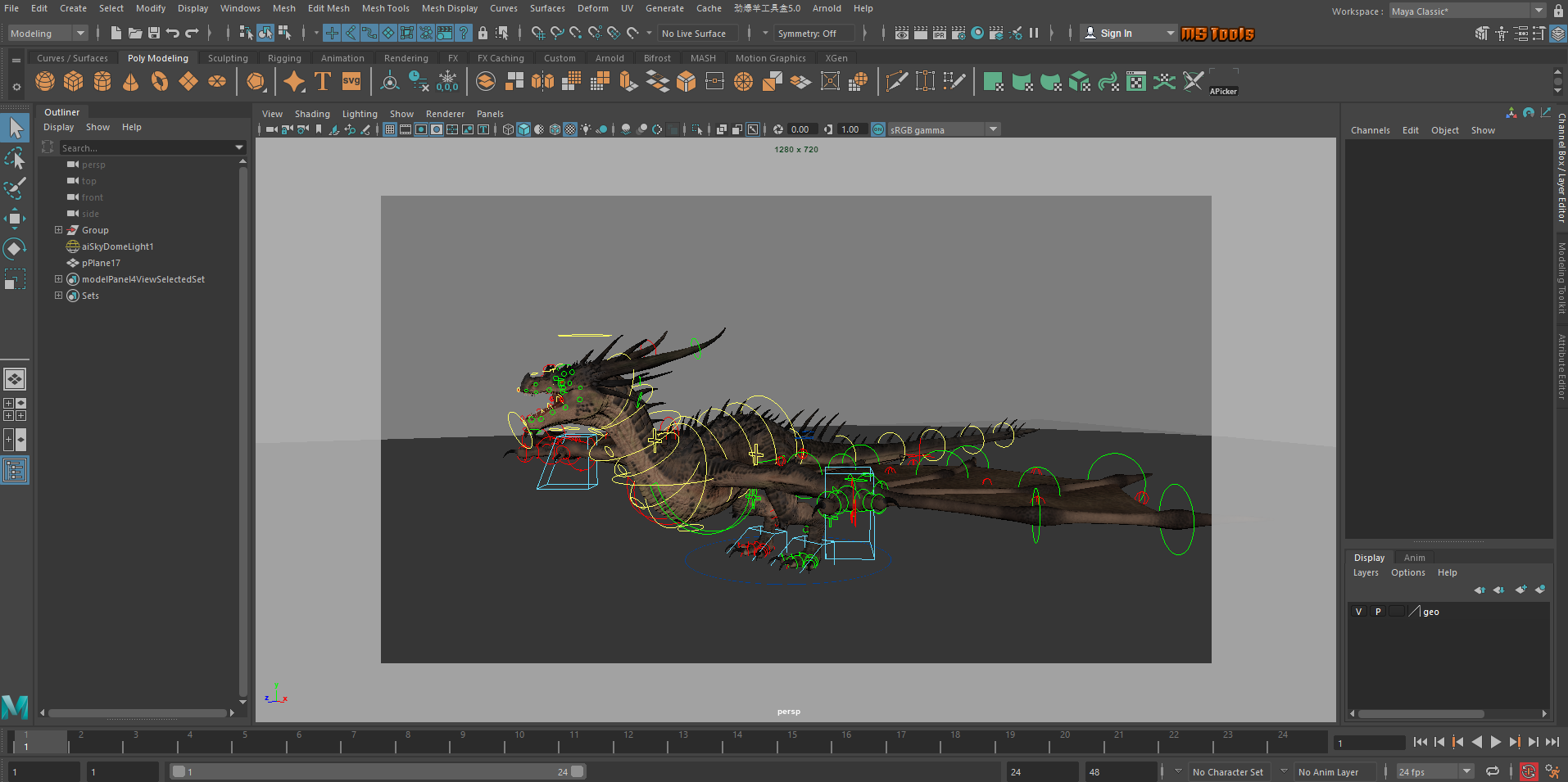Image resolution: width=1568 pixels, height=782 pixels.
Task: Toggle the viewport grid display
Action: (x=390, y=129)
